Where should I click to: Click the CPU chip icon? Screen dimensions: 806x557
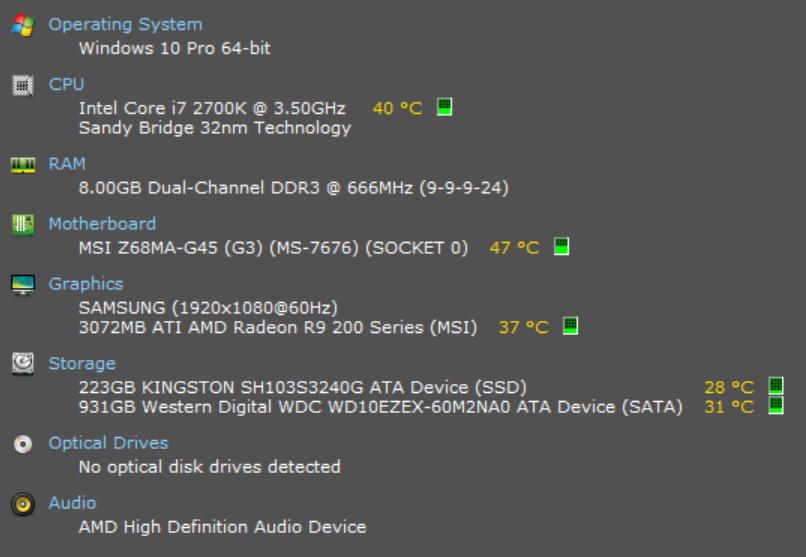click(x=23, y=85)
